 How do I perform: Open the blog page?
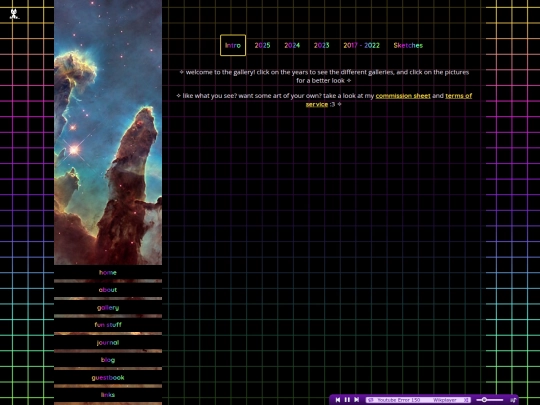point(108,360)
